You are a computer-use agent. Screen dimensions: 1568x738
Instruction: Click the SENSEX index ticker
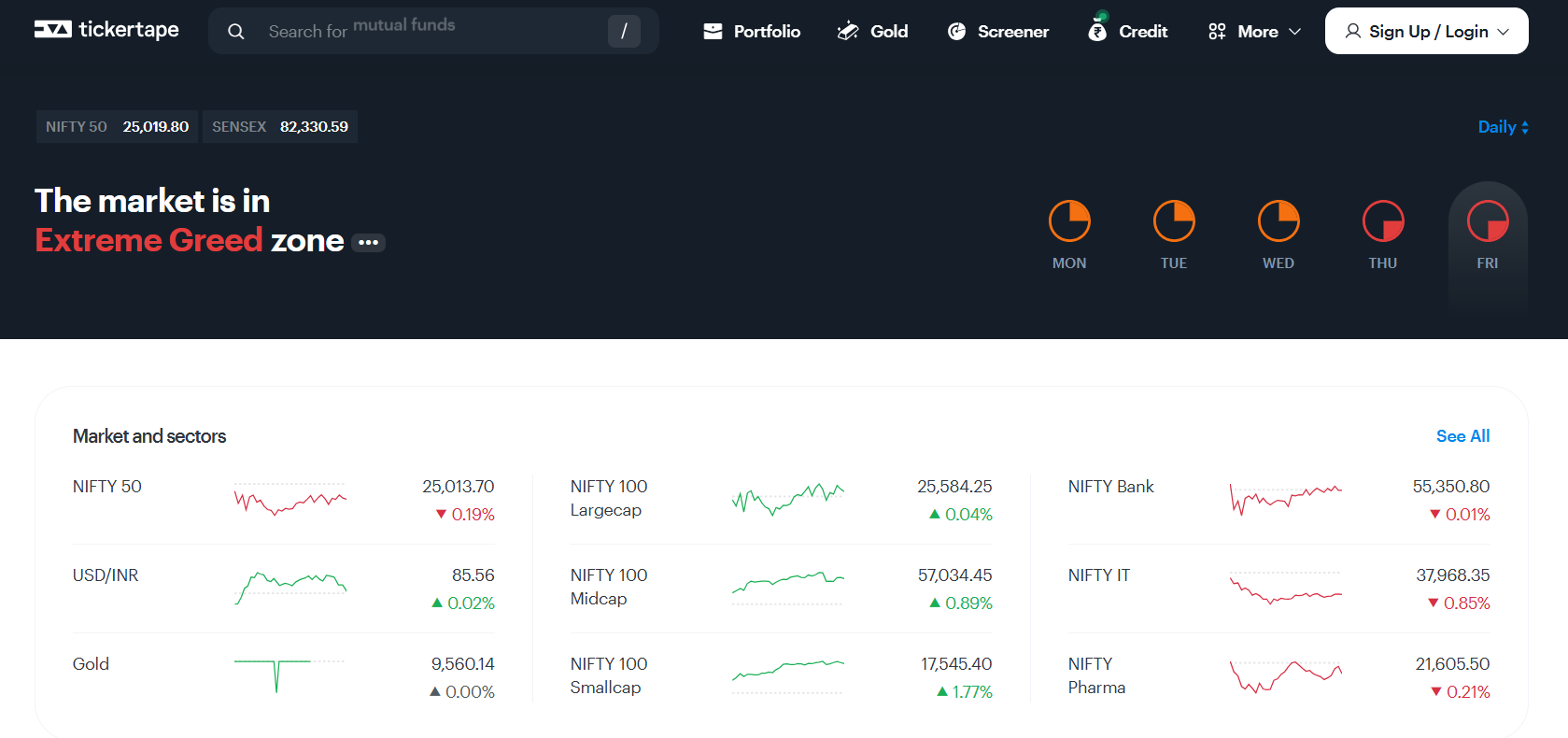pos(280,127)
